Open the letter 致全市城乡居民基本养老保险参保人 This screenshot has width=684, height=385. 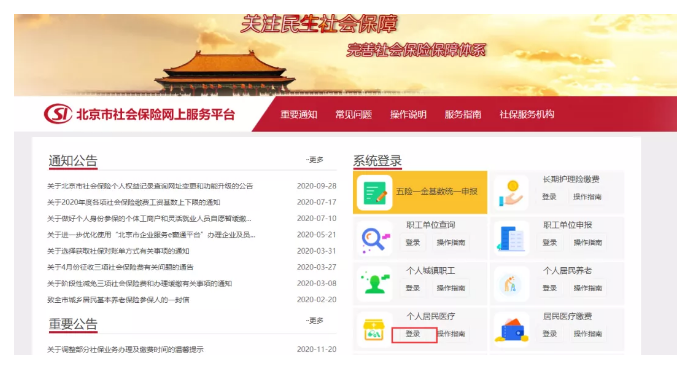(x=118, y=300)
